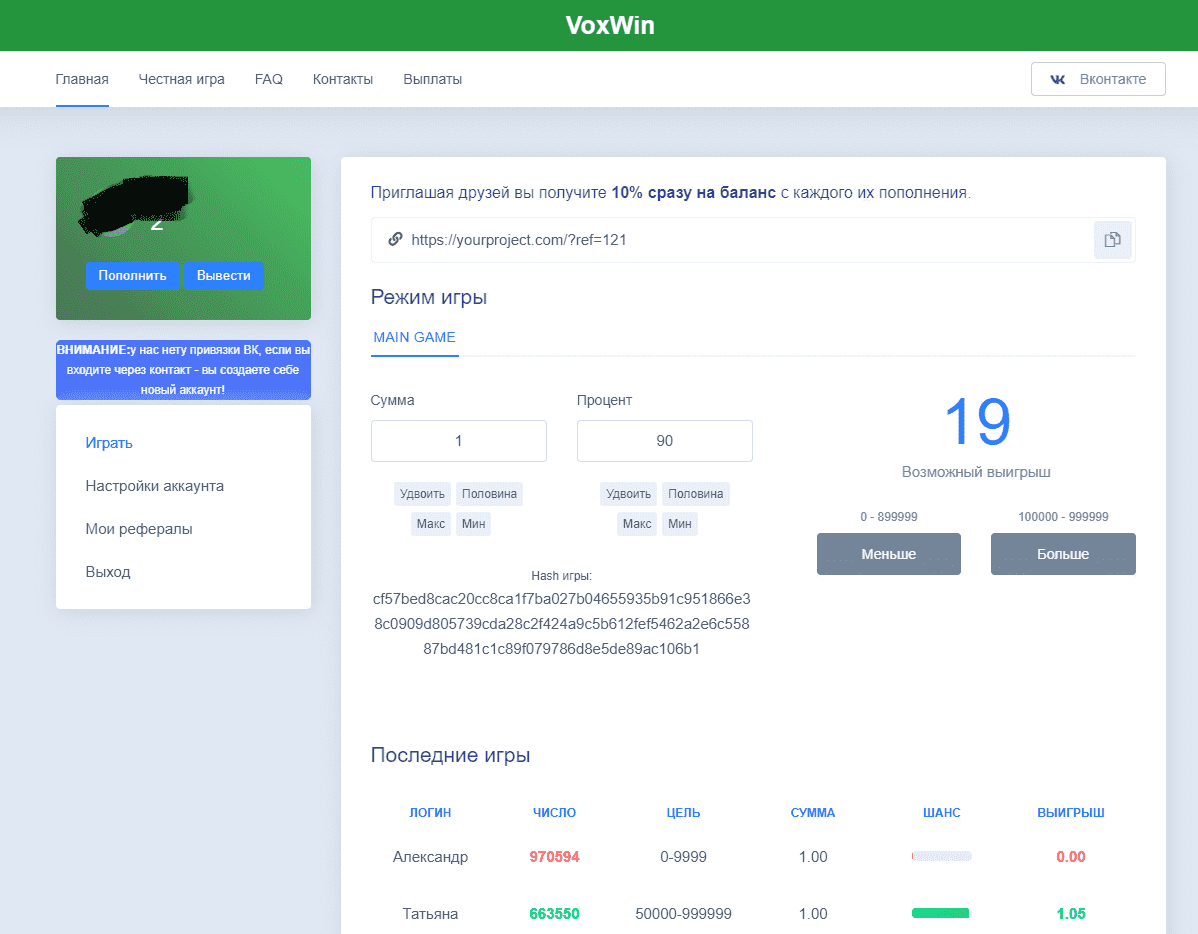
Task: Click the copy referral link icon
Action: 1112,240
